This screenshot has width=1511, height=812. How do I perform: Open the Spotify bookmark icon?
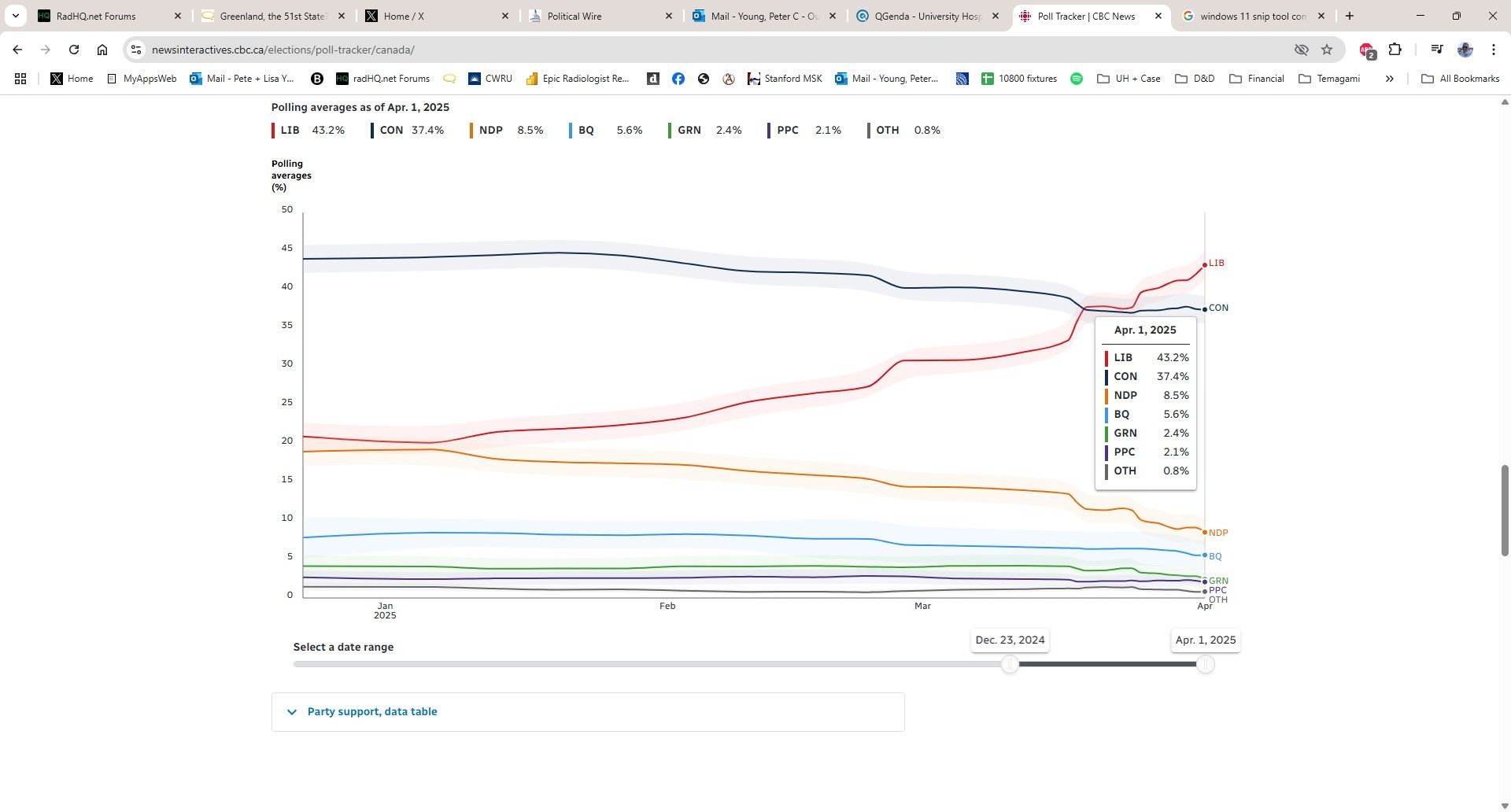coord(1077,79)
